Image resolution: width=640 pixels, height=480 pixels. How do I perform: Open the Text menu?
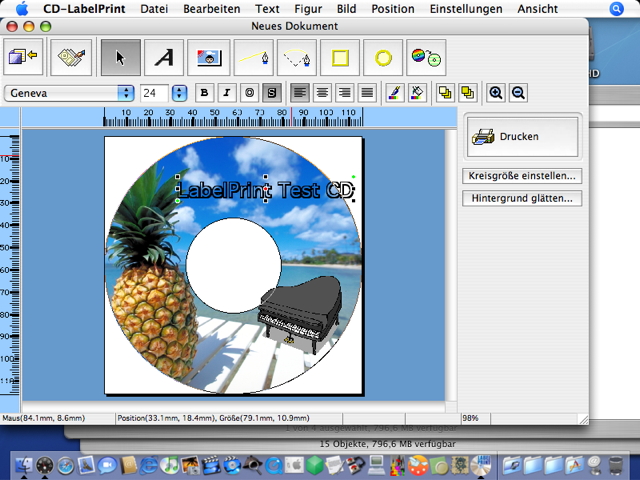[267, 9]
